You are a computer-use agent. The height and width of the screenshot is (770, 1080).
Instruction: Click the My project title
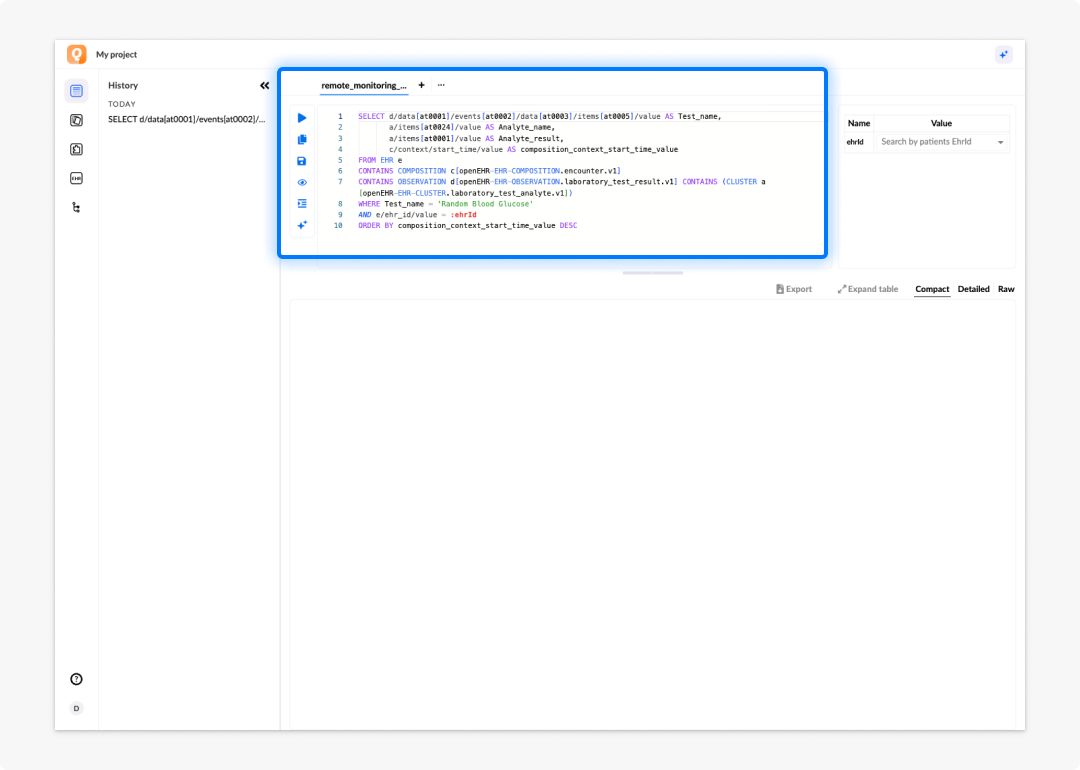pos(116,54)
